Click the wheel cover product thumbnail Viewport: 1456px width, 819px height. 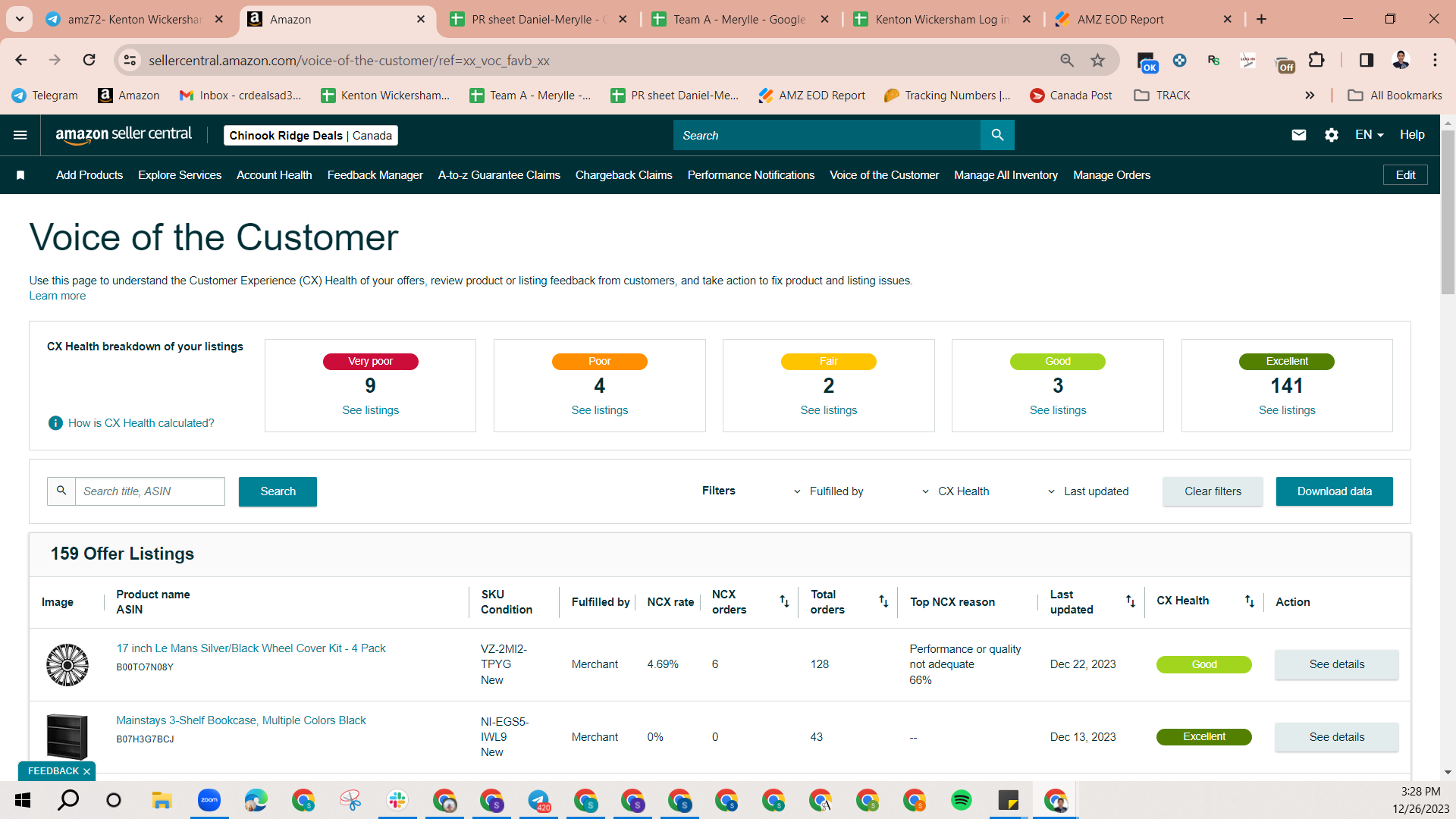coord(67,665)
